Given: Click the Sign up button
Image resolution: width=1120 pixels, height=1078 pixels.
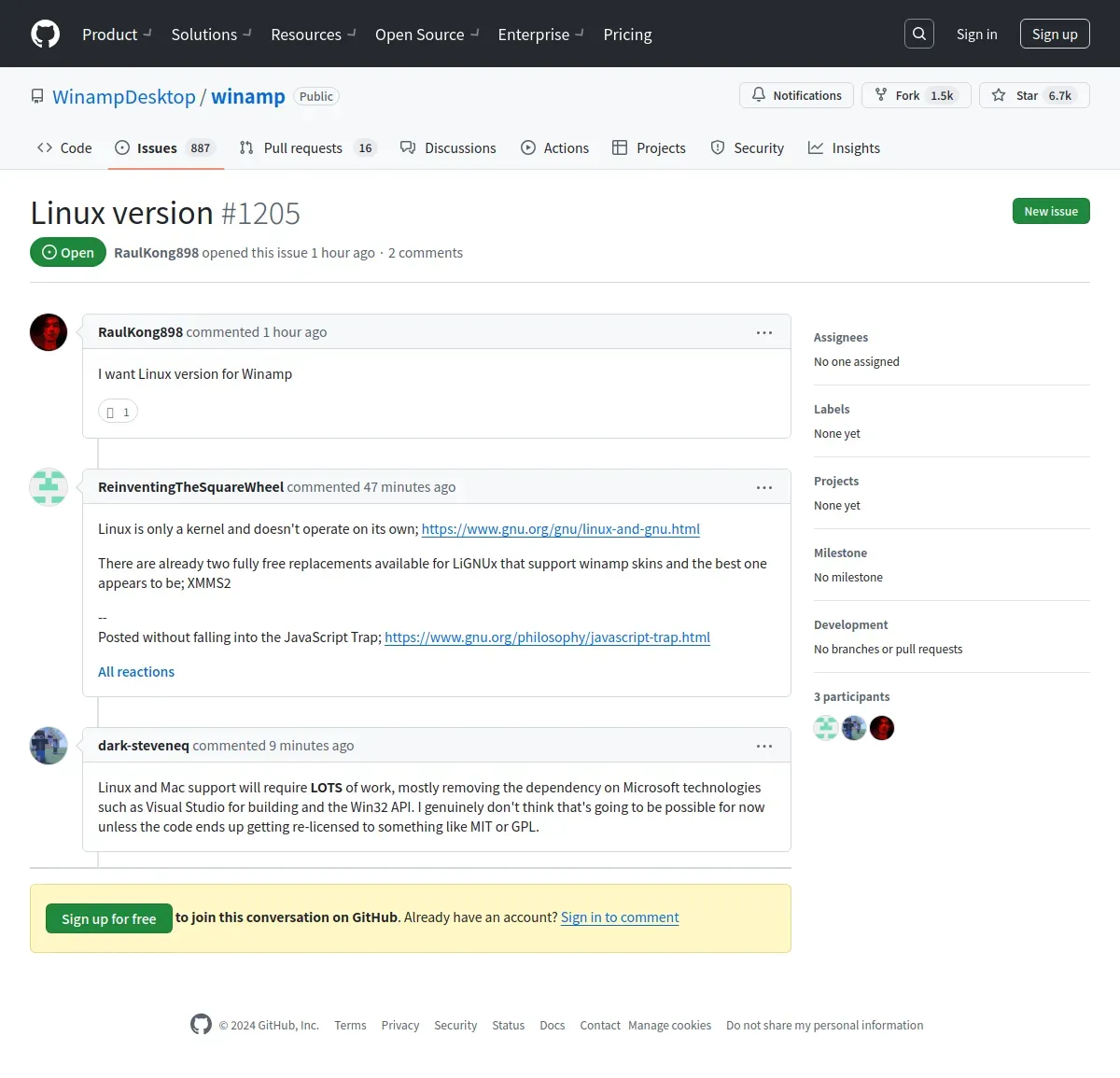Looking at the screenshot, I should (1055, 34).
